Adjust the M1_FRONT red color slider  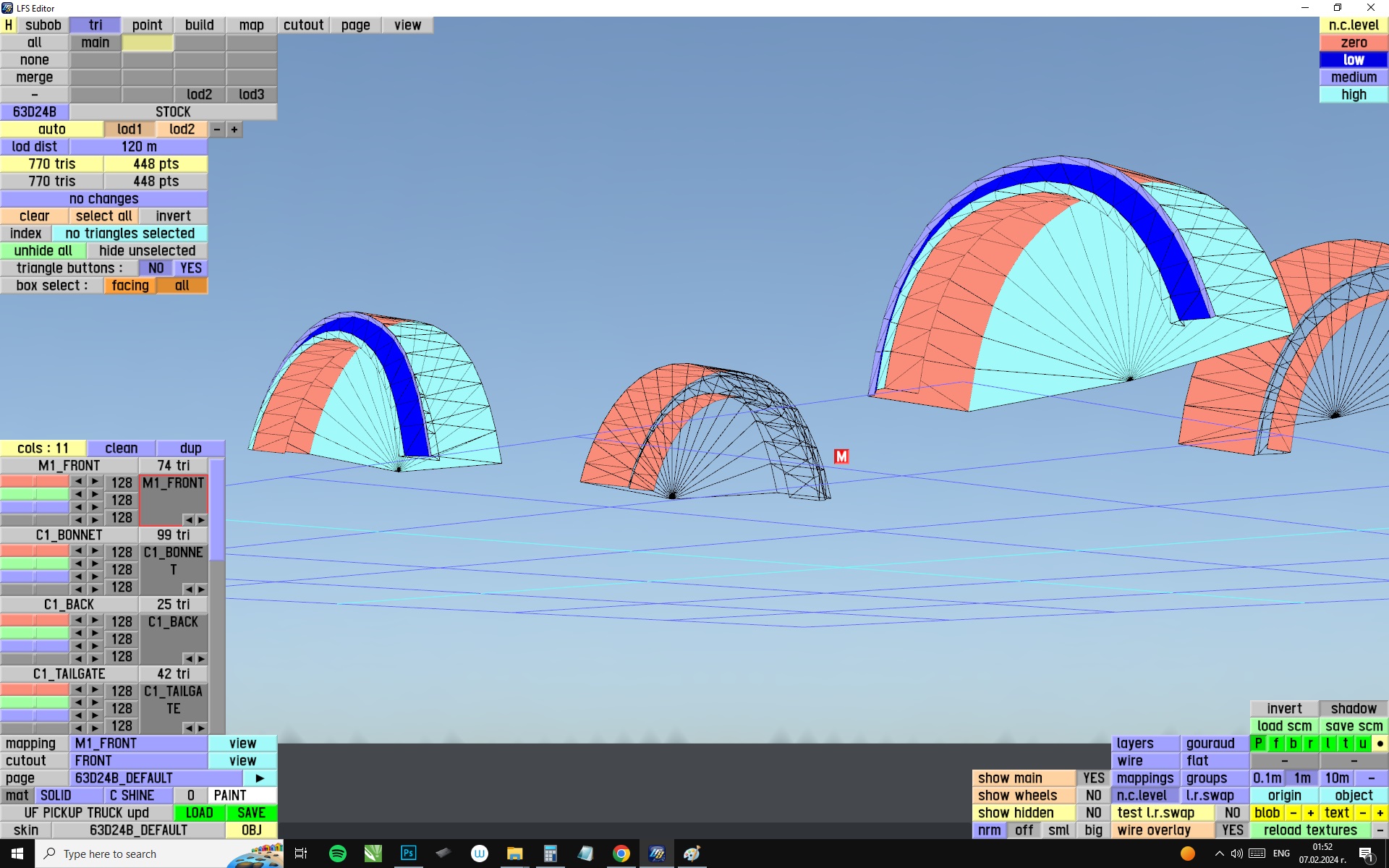click(35, 482)
